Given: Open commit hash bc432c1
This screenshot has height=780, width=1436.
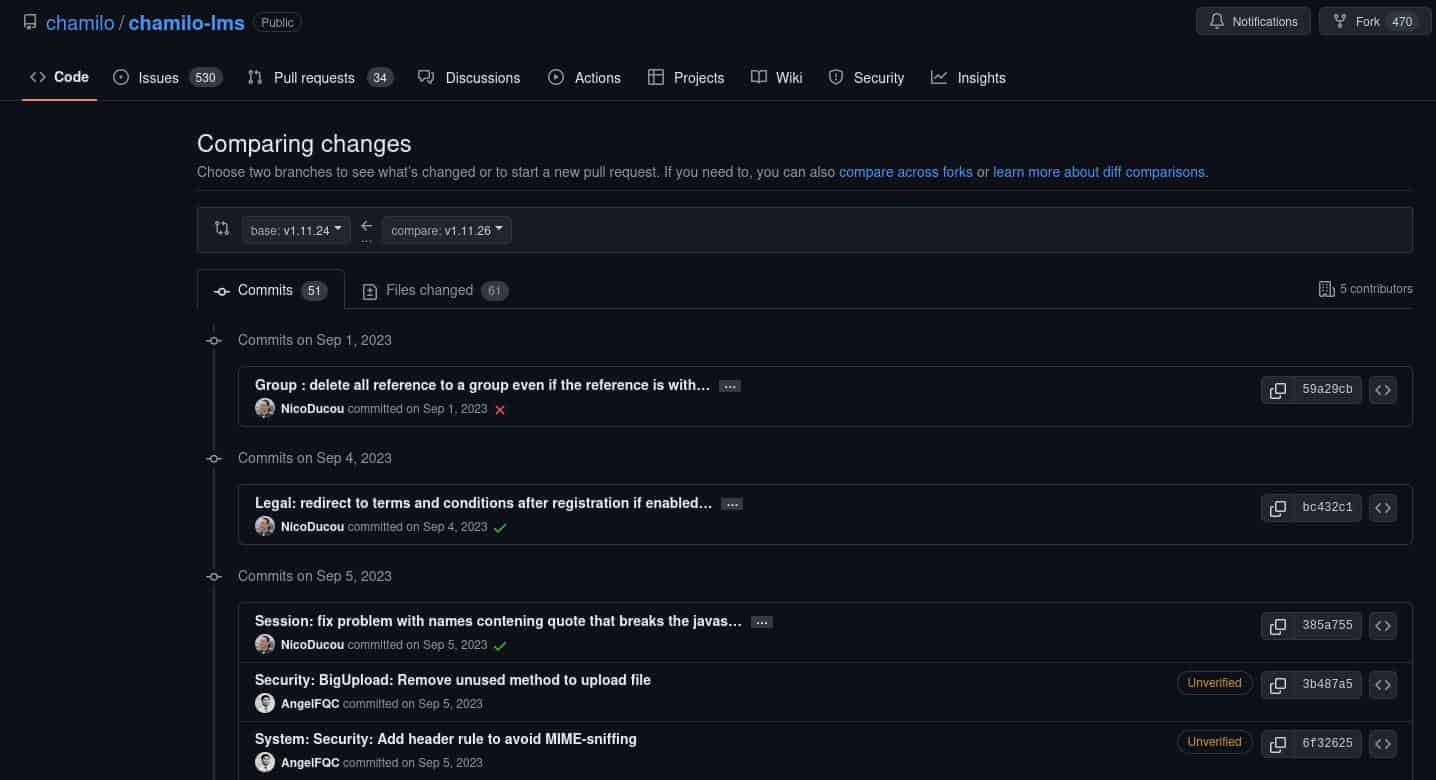Looking at the screenshot, I should tap(1327, 508).
